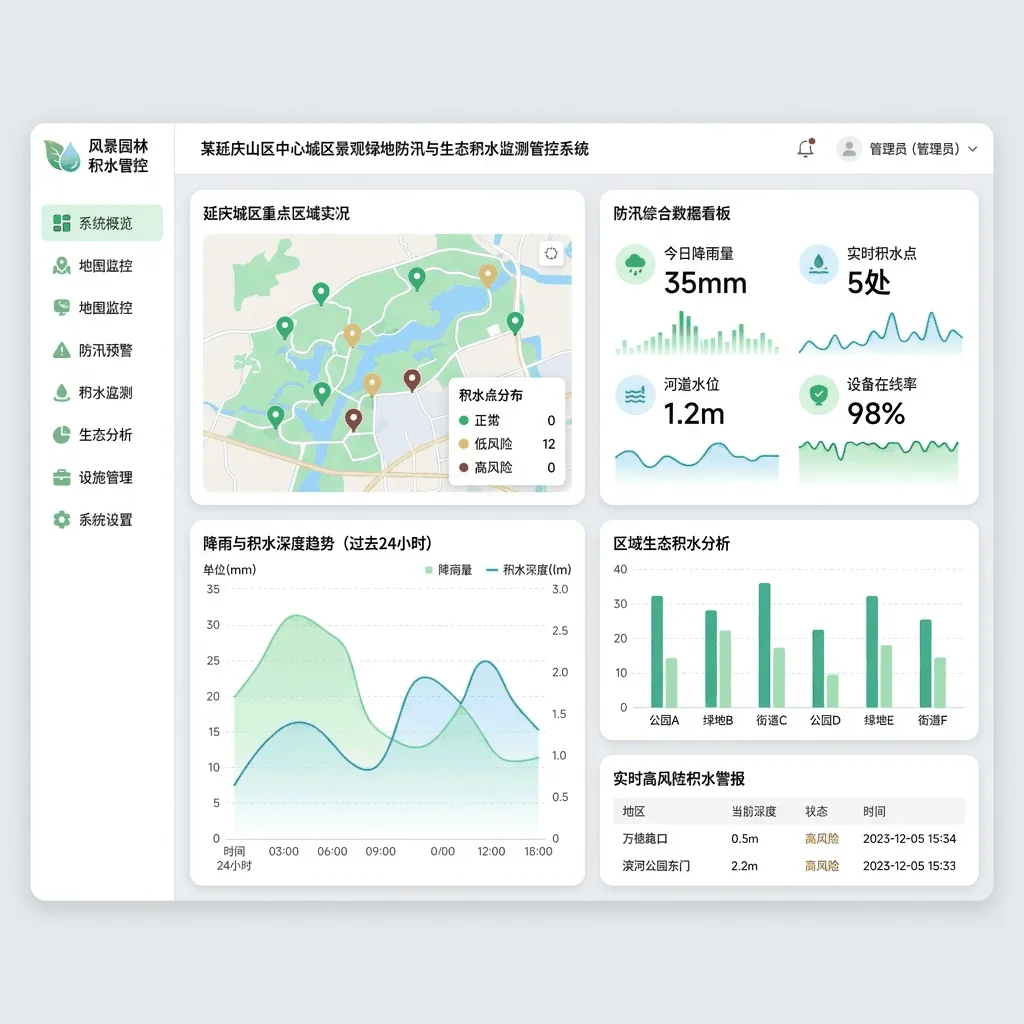This screenshot has height=1024, width=1024.
Task: Click the 生态分析 pie chart icon
Action: (61, 435)
